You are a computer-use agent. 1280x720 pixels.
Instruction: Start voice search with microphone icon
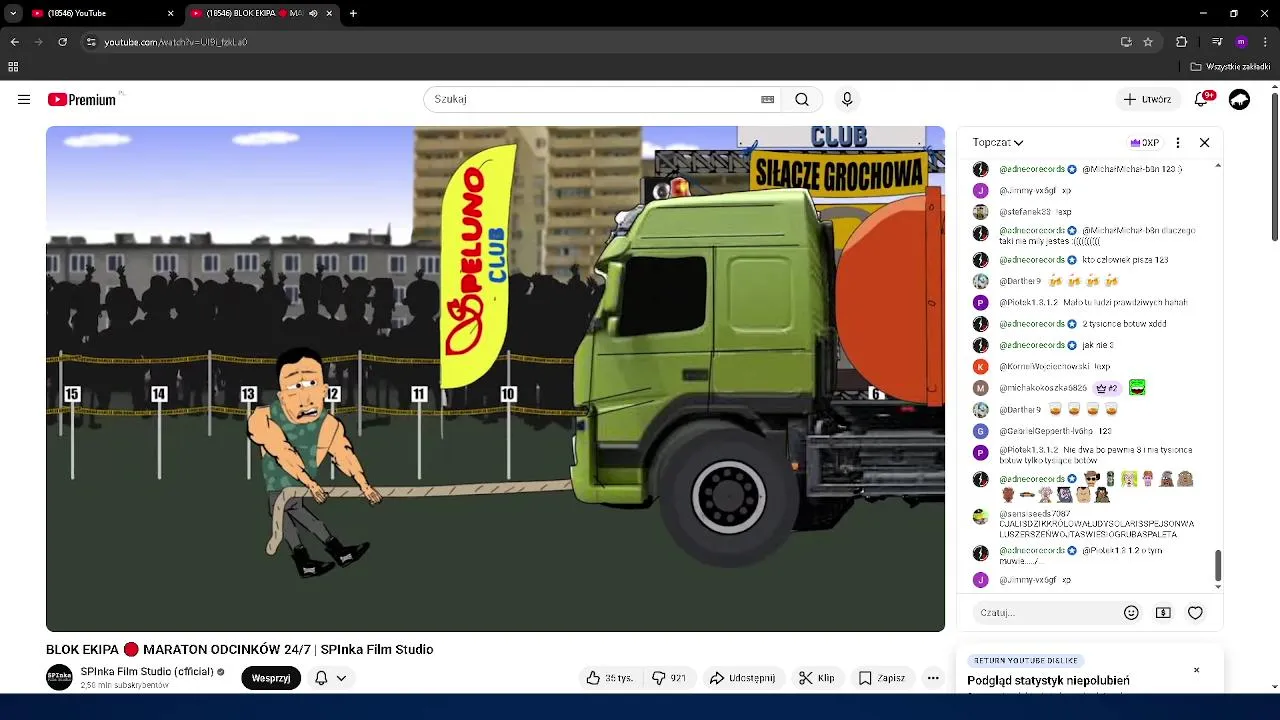tap(847, 99)
